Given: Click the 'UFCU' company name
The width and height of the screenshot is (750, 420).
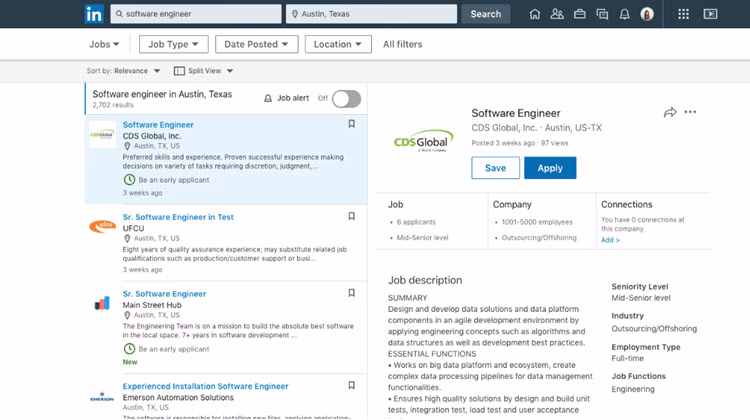Looking at the screenshot, I should click(x=133, y=229).
